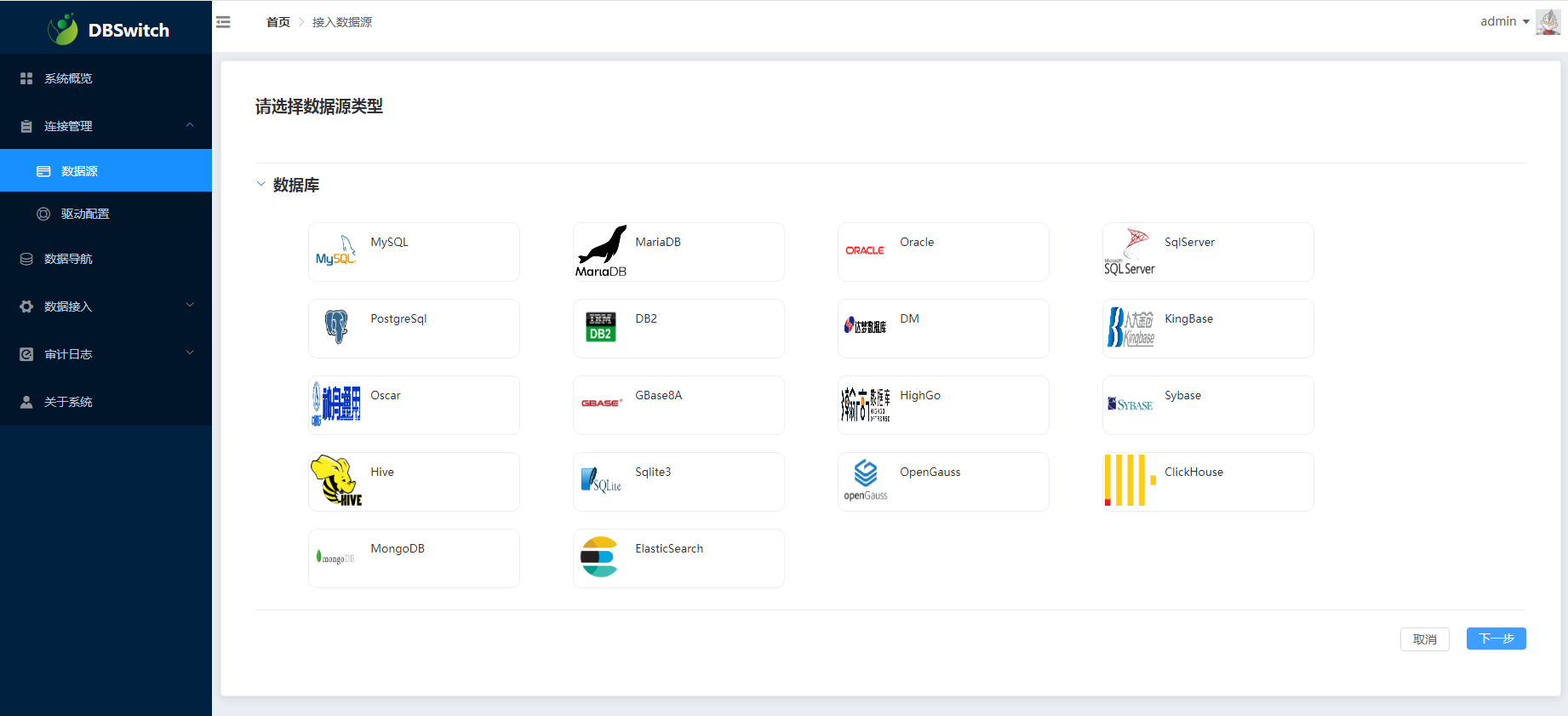1568x716 pixels.
Task: Click the ElasticSearch label text
Action: (x=669, y=549)
